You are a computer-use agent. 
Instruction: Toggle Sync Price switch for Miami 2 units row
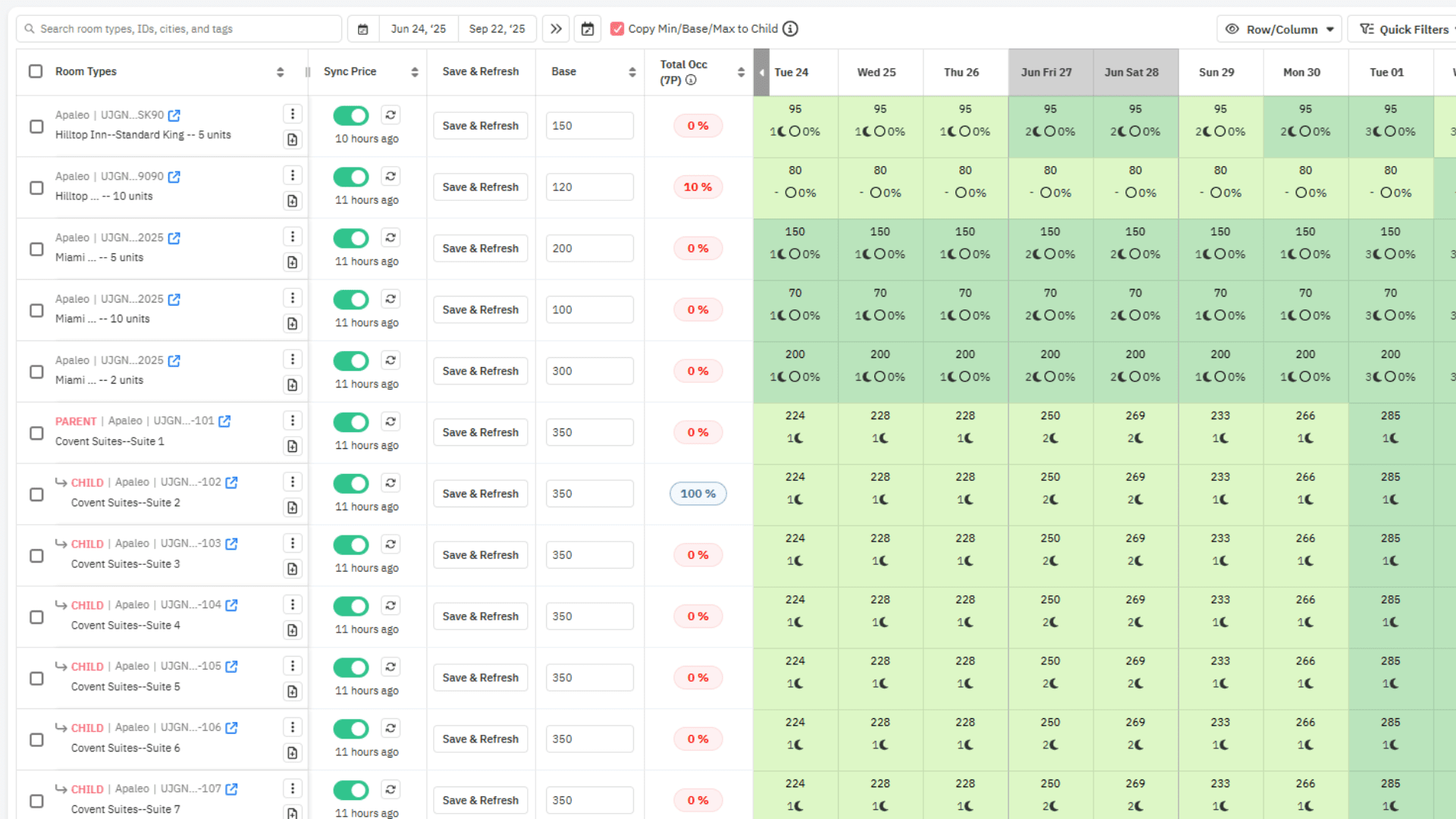pyautogui.click(x=351, y=361)
